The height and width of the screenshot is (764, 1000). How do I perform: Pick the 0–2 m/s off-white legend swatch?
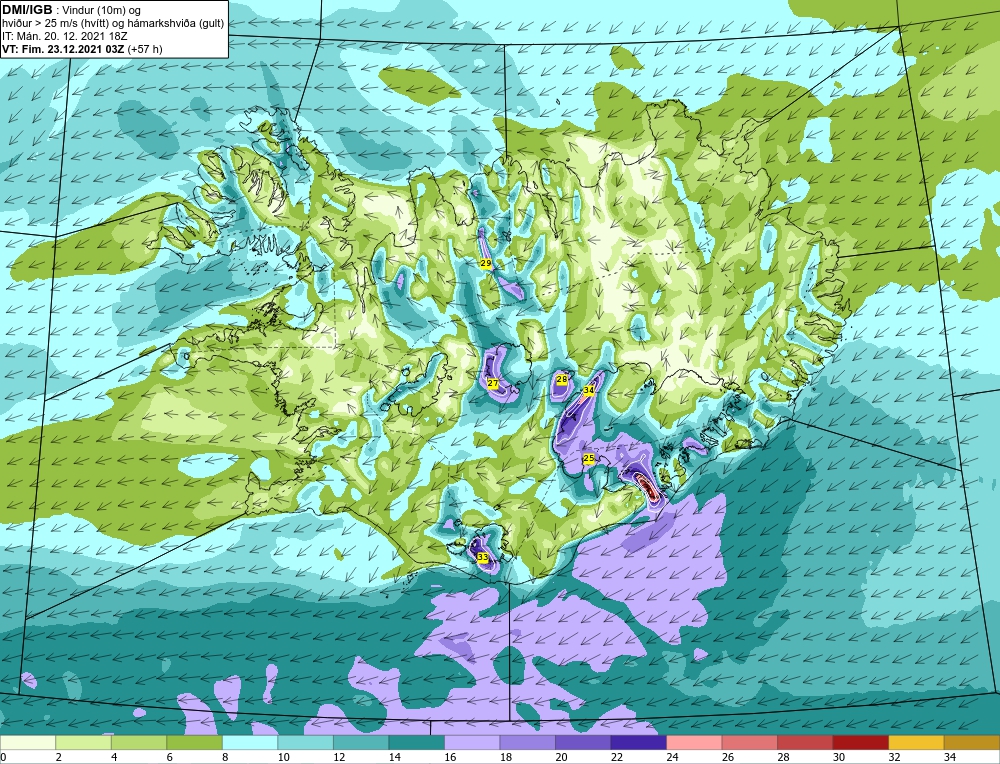point(28,743)
